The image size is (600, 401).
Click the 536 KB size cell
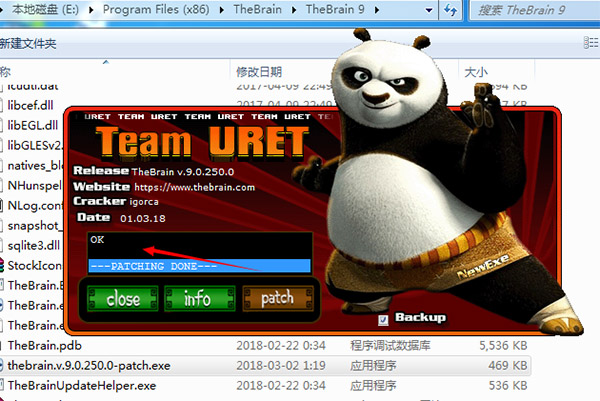point(508,385)
